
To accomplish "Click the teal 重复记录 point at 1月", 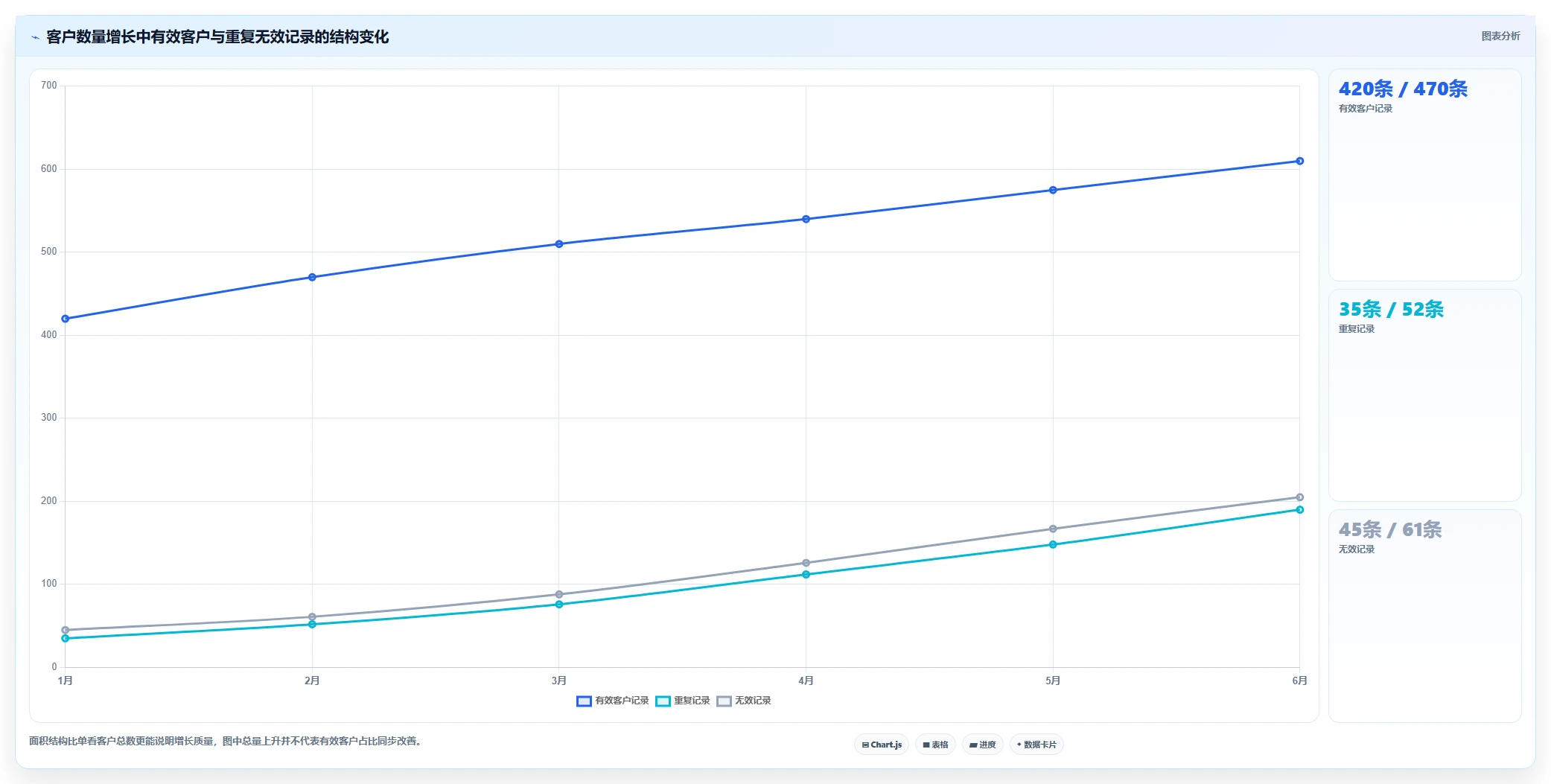I will 66,638.
